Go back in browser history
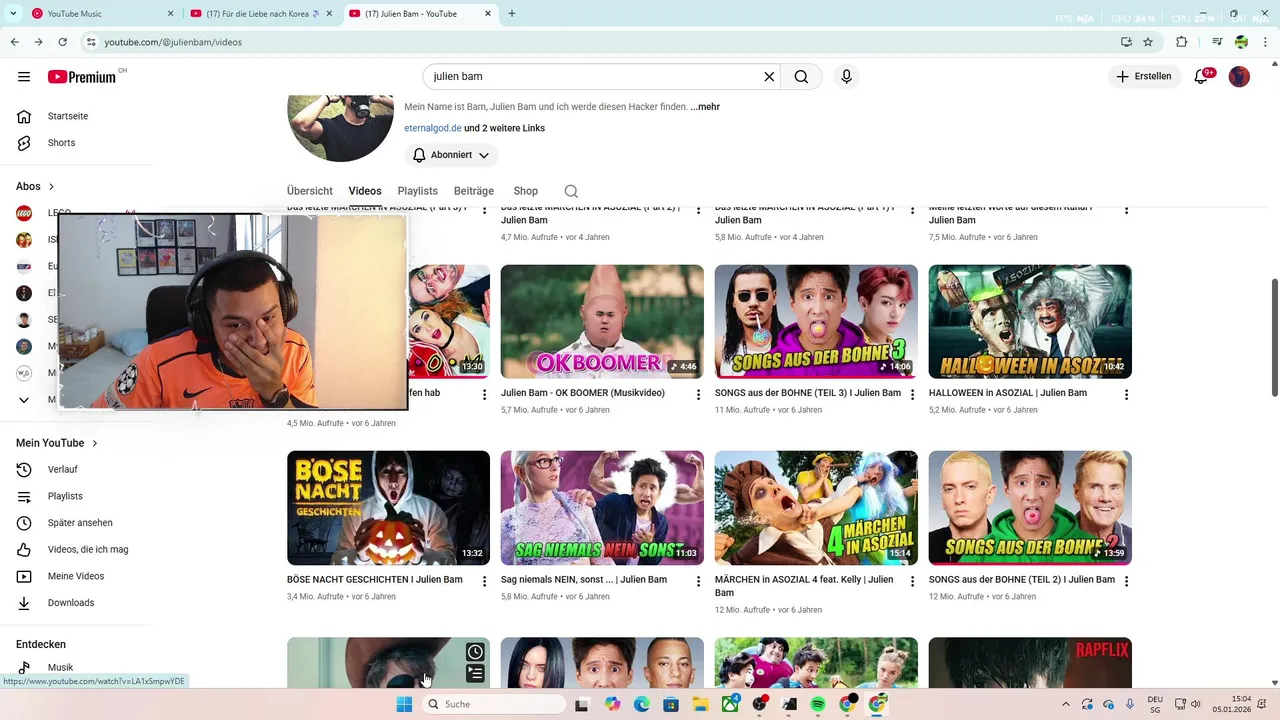 tap(14, 42)
